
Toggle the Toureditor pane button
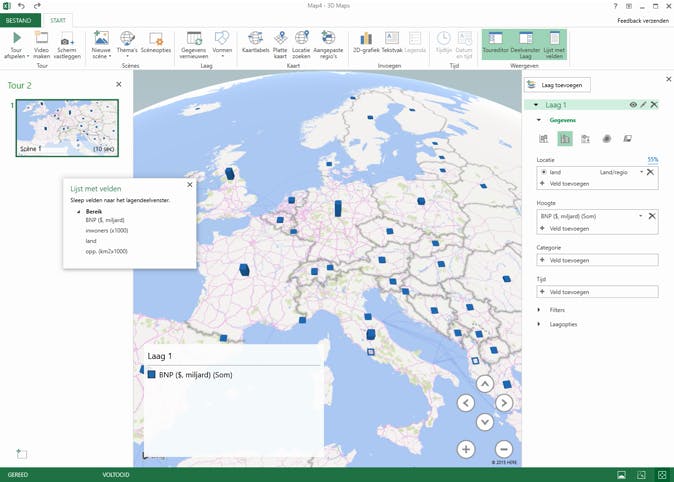pos(495,42)
